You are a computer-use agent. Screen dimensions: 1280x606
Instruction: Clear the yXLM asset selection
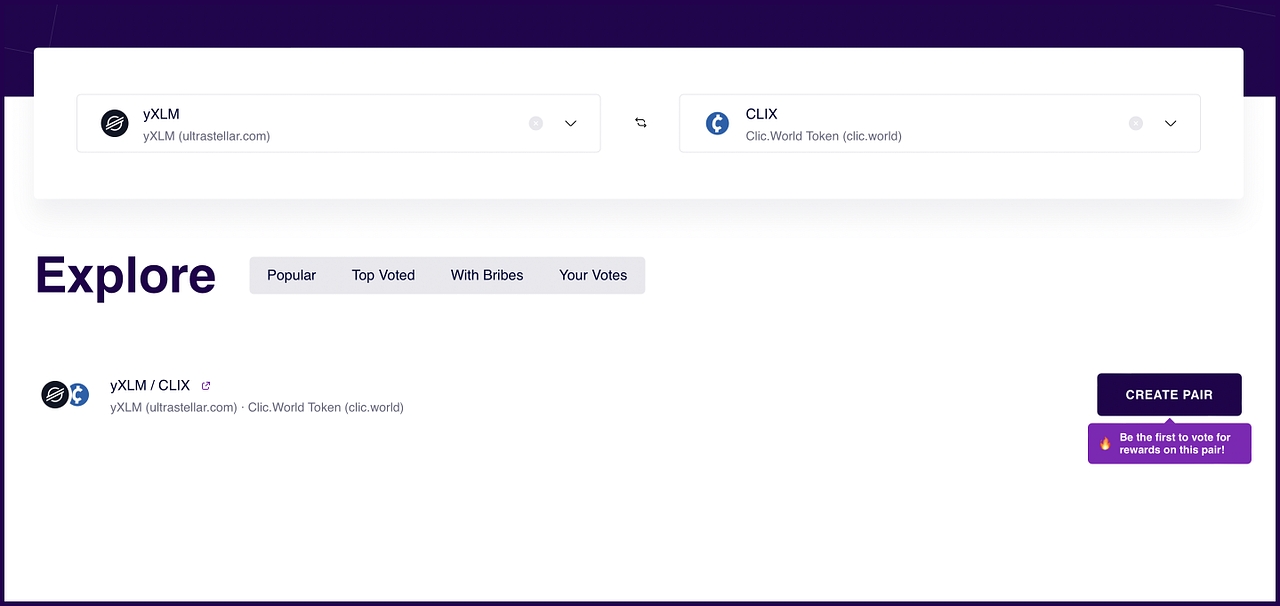pyautogui.click(x=536, y=123)
